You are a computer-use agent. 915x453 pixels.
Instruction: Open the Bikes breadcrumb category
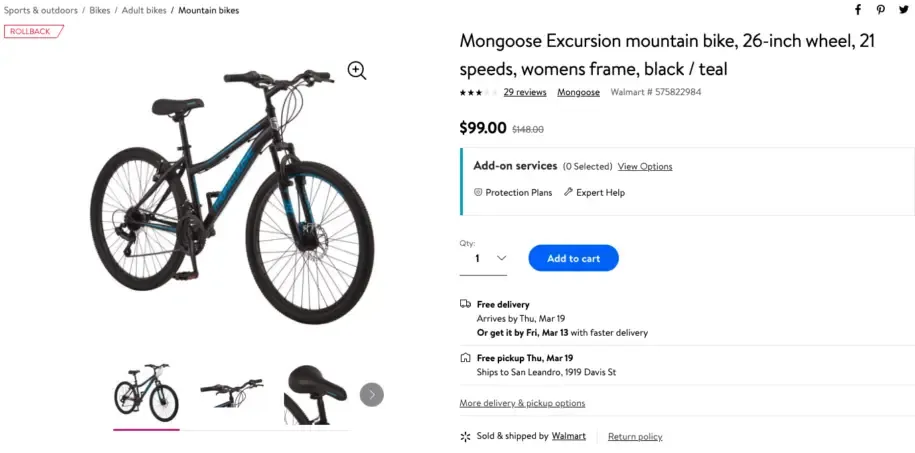coord(100,10)
